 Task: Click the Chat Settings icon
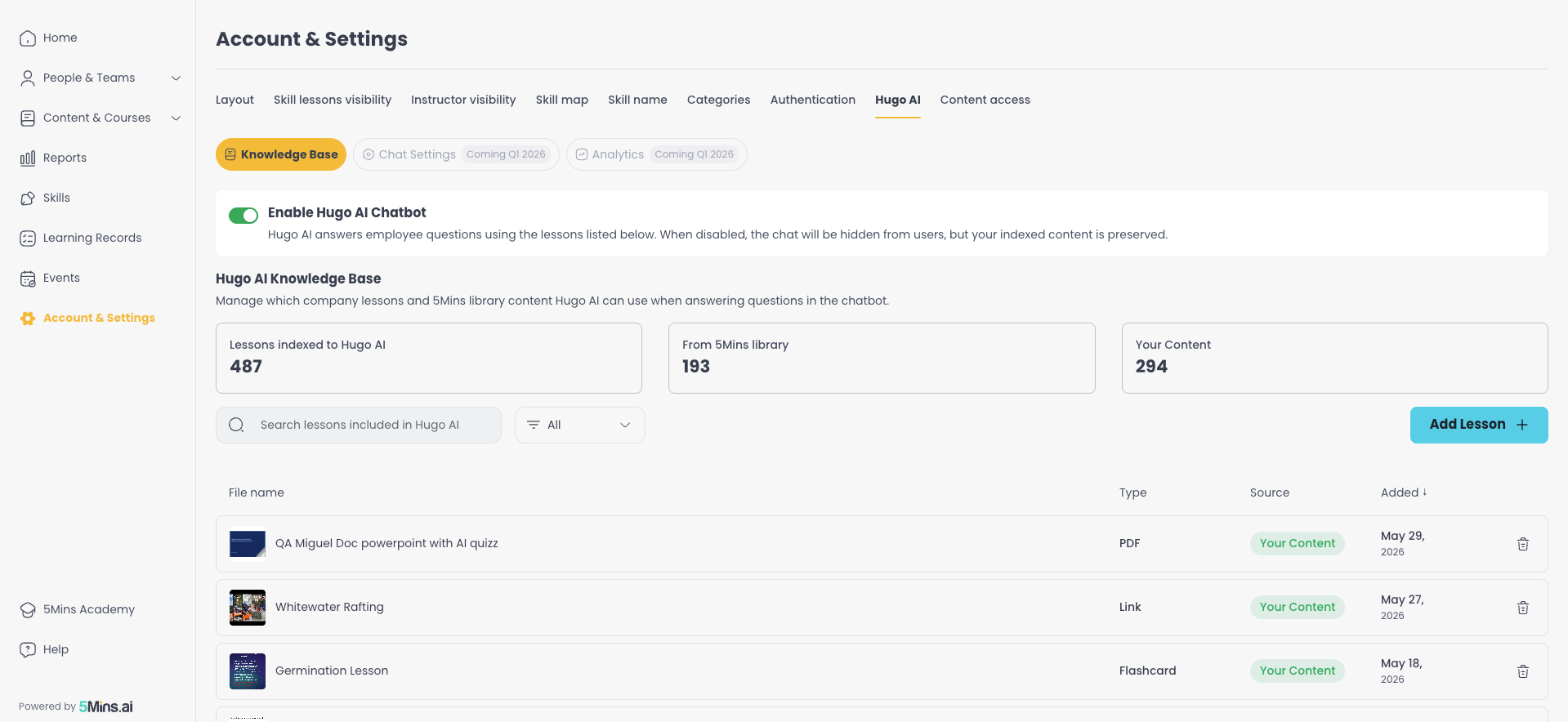[x=369, y=154]
